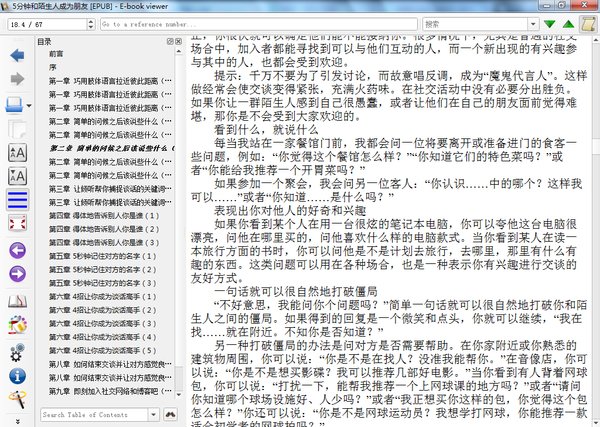
Task: Open the TOC search history dropdown arrow
Action: click(x=153, y=415)
